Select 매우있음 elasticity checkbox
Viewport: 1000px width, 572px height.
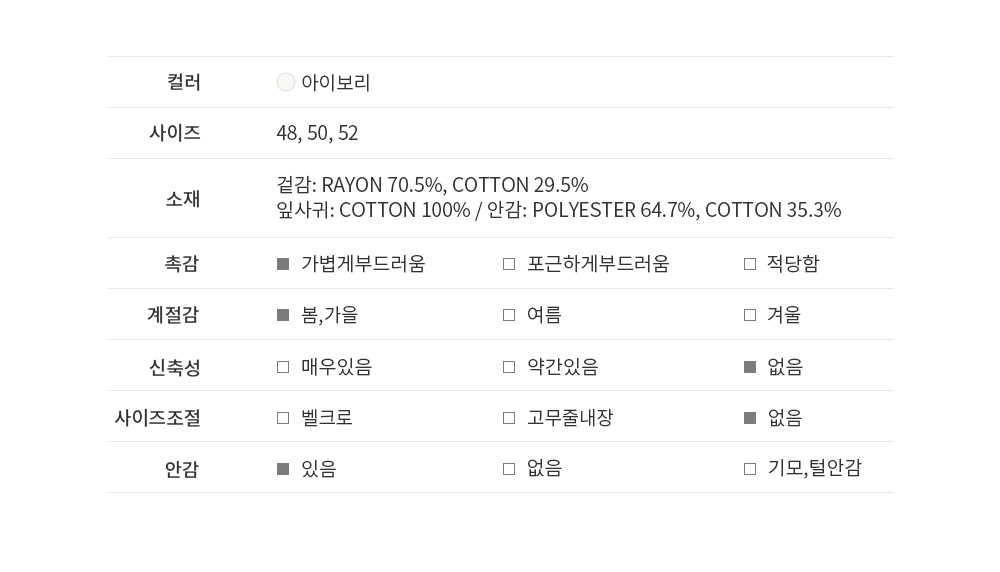point(283,367)
